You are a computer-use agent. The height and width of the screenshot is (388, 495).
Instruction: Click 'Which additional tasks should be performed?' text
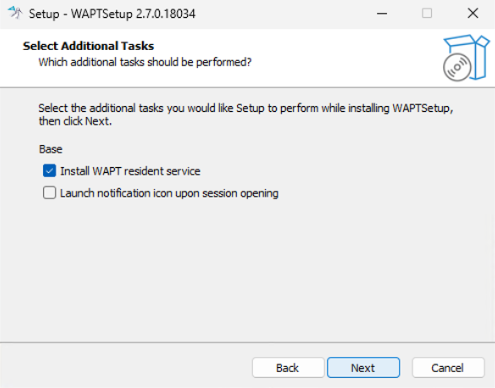[x=145, y=62]
